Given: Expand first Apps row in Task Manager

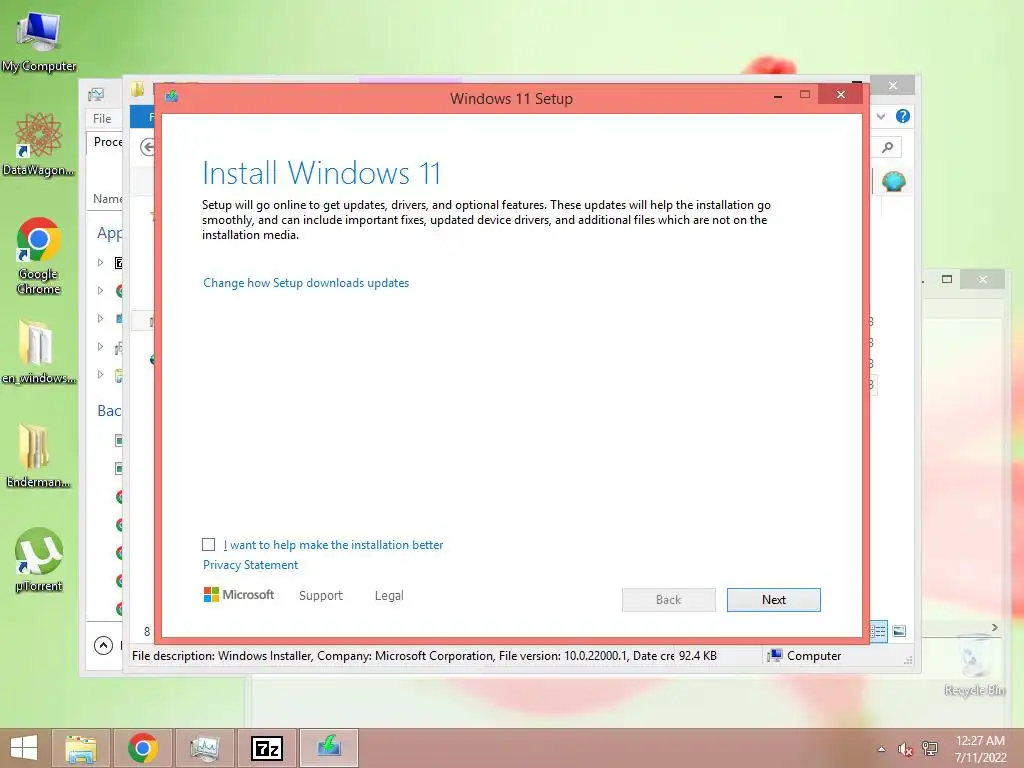Looking at the screenshot, I should [x=101, y=263].
